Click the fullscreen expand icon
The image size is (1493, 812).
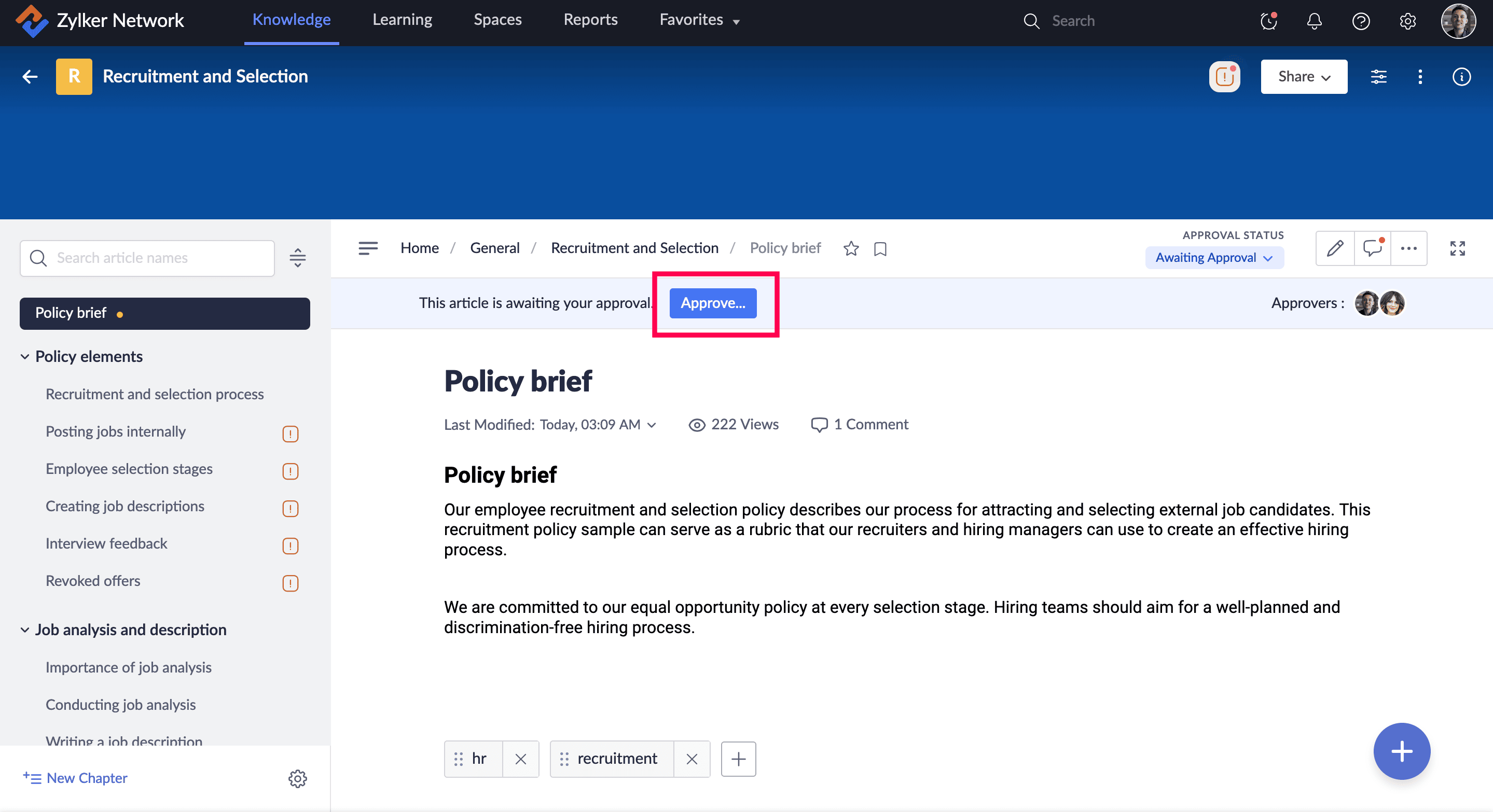pyautogui.click(x=1457, y=248)
